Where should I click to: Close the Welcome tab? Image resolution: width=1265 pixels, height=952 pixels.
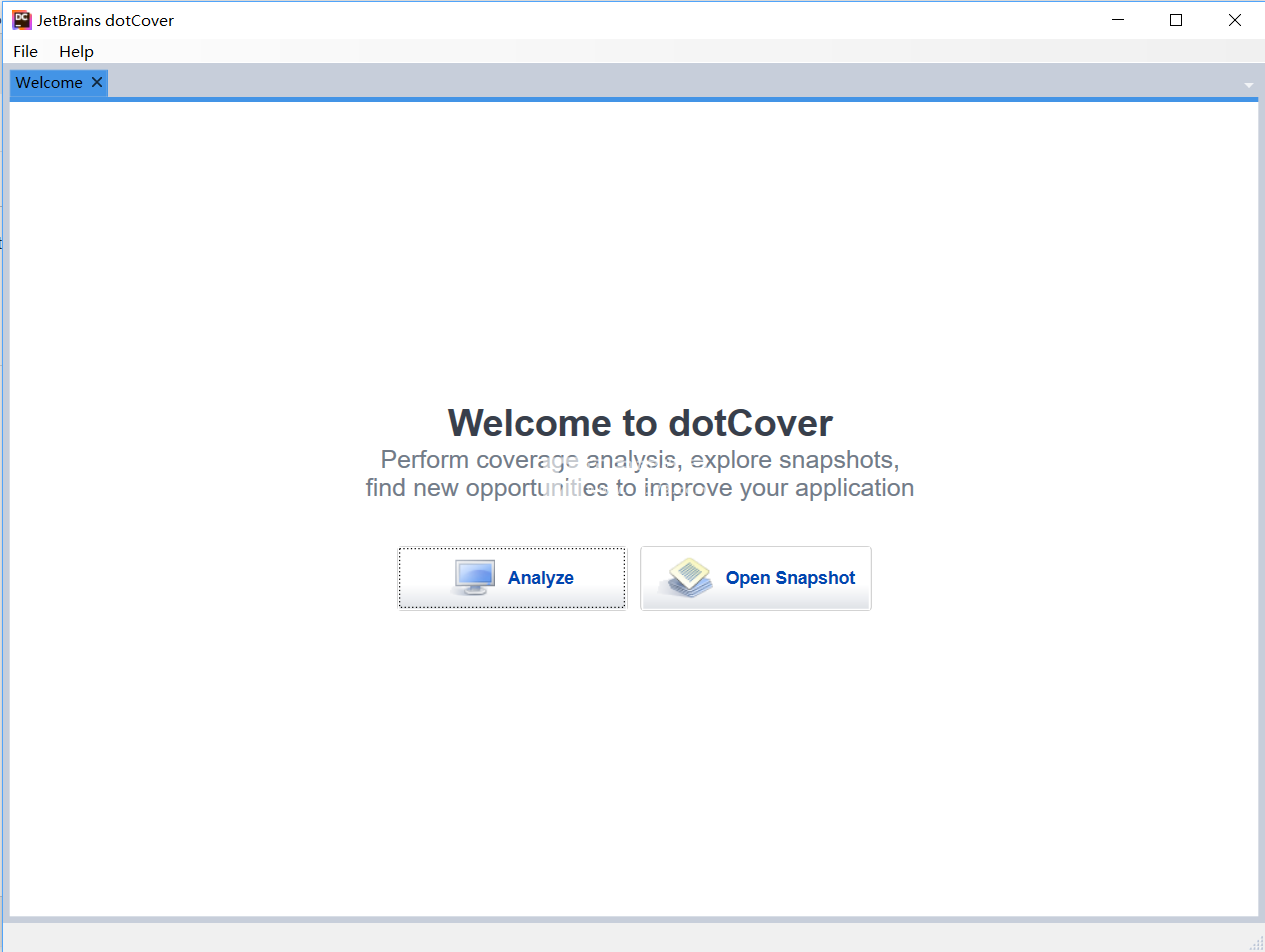click(x=97, y=82)
